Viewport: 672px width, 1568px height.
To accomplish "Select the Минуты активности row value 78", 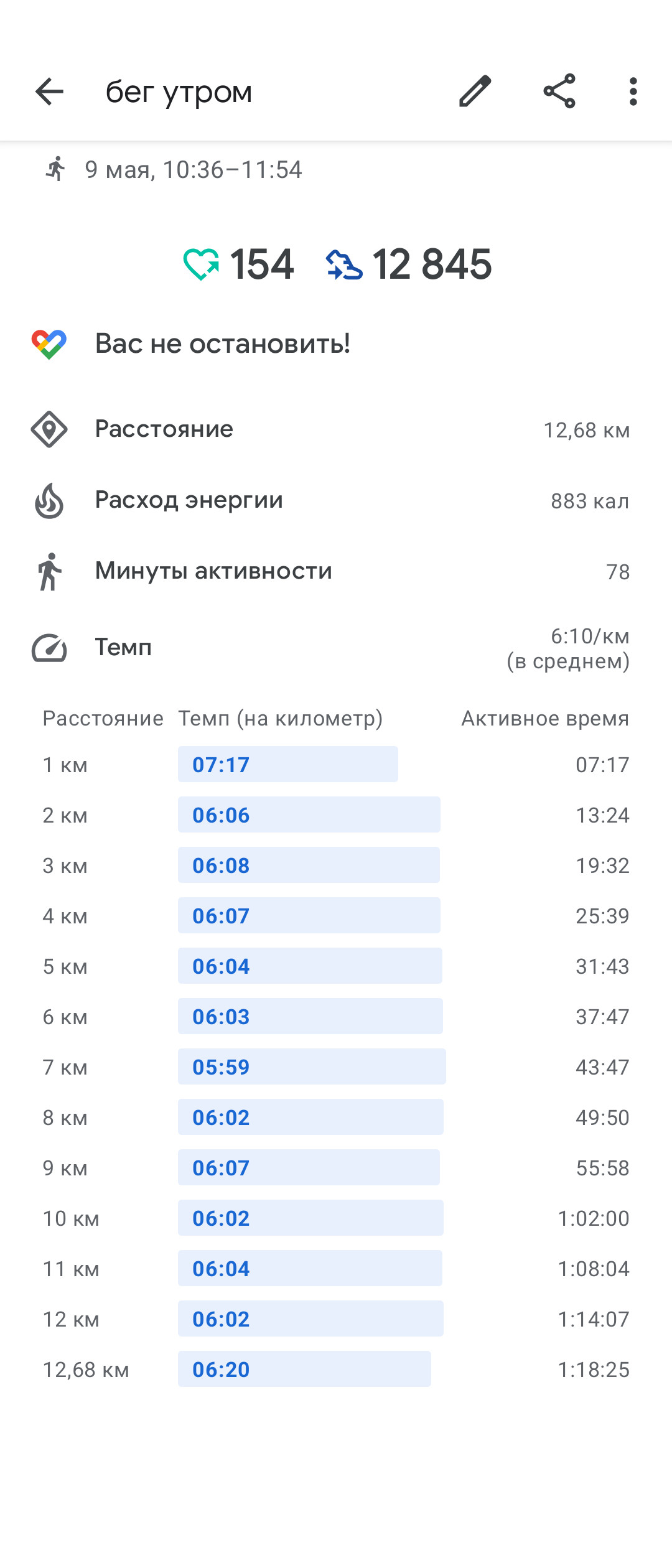I will point(618,572).
